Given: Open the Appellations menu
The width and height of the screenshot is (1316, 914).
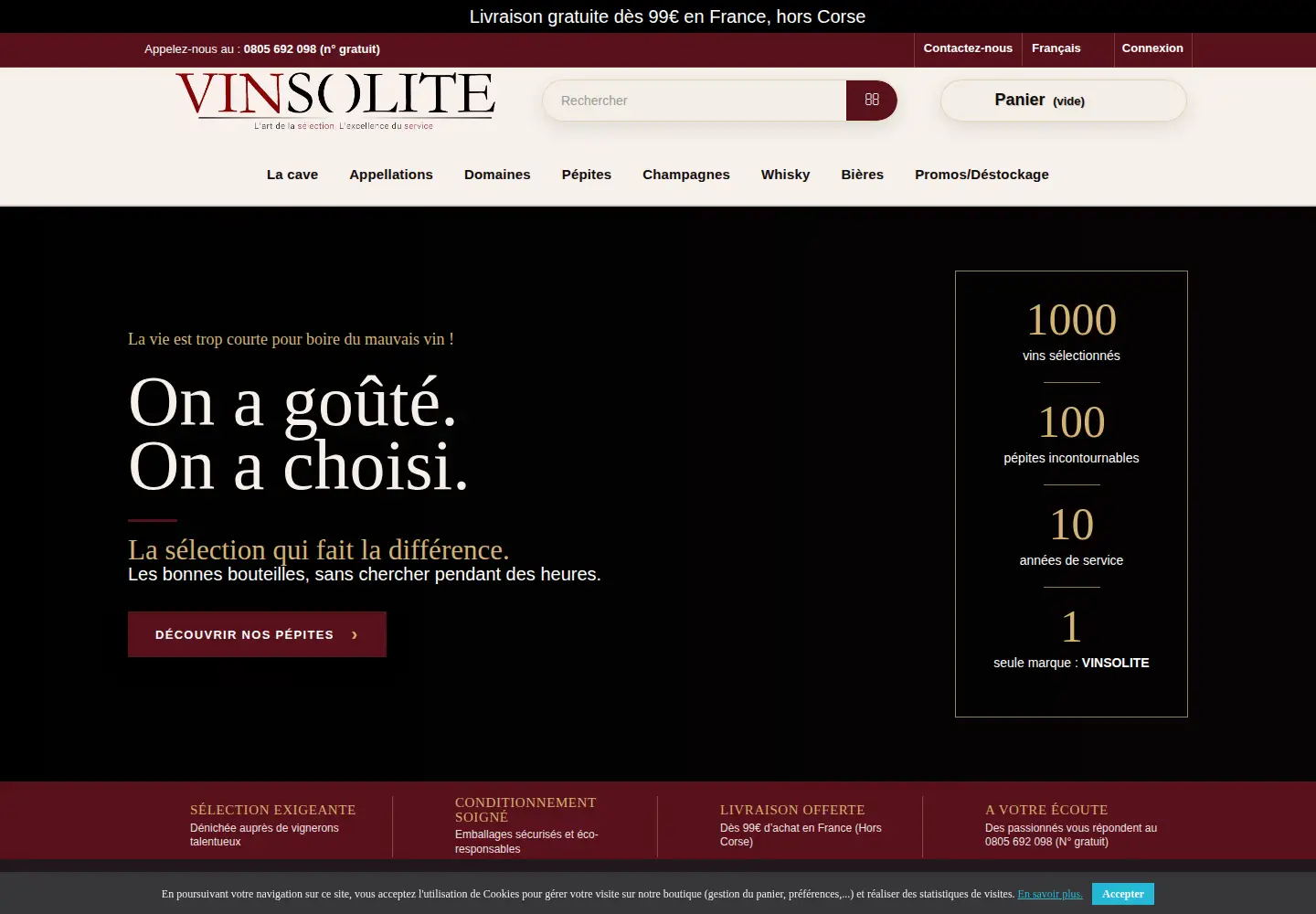Looking at the screenshot, I should click(391, 175).
